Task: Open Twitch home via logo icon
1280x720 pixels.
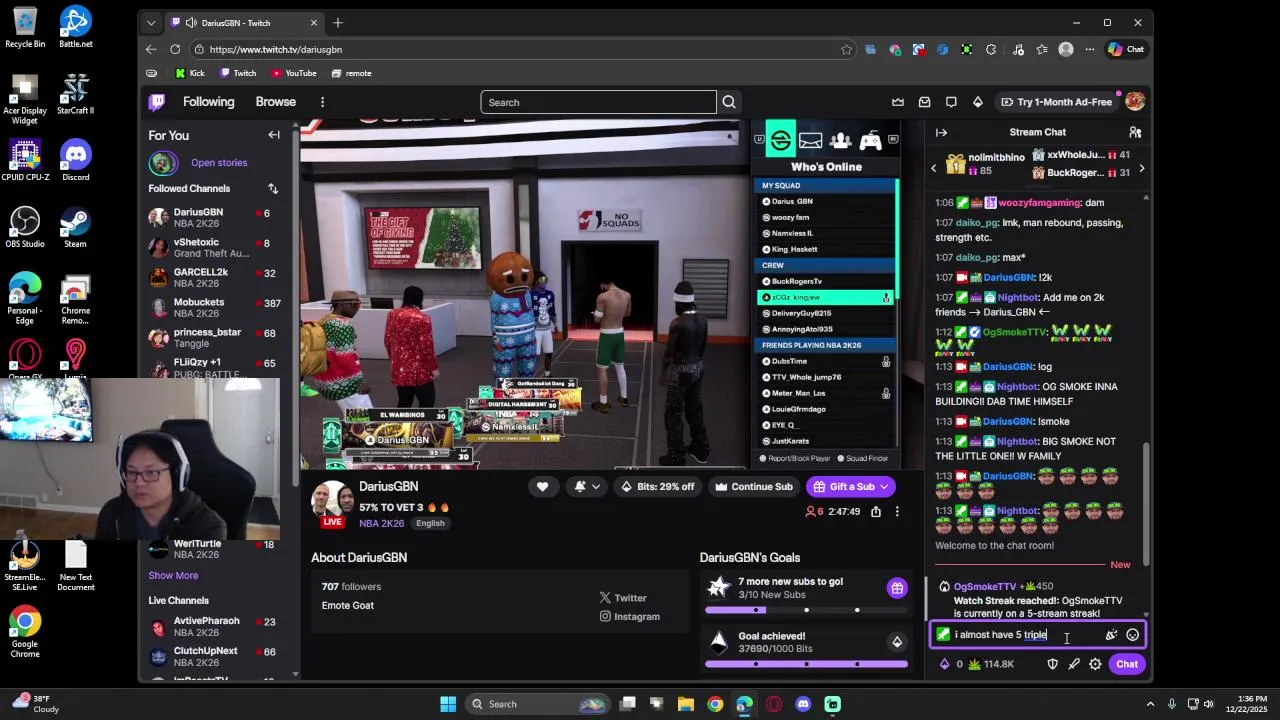Action: (157, 102)
